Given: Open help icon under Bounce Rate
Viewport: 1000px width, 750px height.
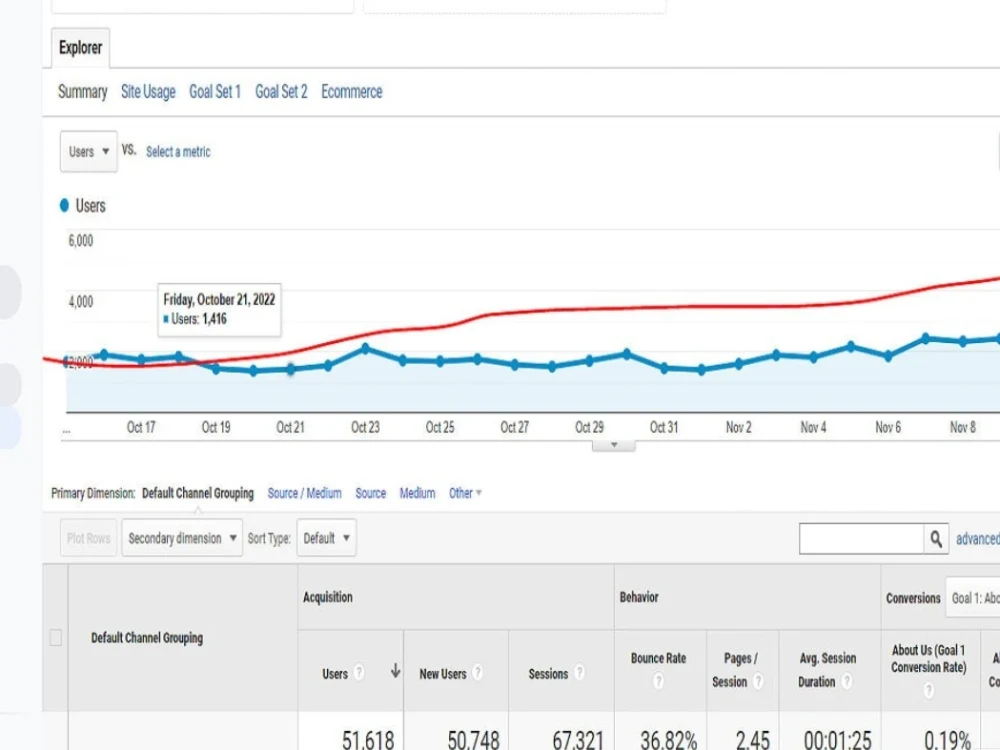Looking at the screenshot, I should 658,682.
